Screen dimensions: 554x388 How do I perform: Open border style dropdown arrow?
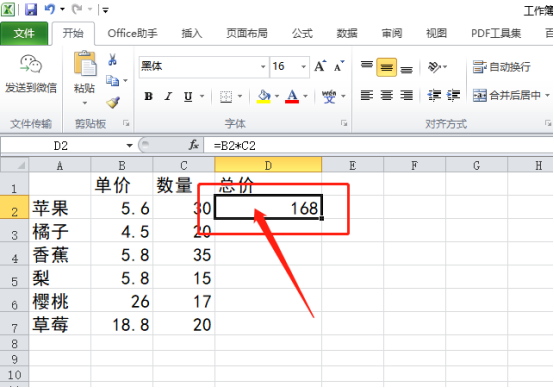coord(240,96)
